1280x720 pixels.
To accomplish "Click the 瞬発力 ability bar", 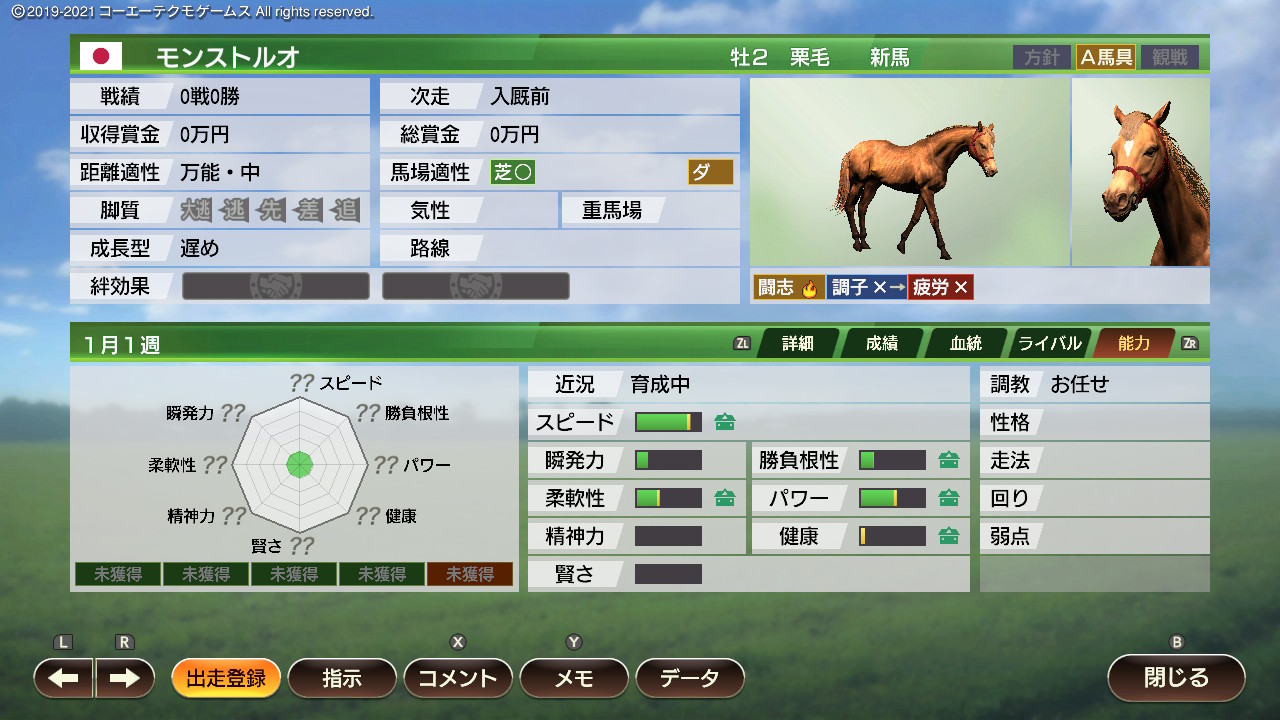I will [668, 460].
